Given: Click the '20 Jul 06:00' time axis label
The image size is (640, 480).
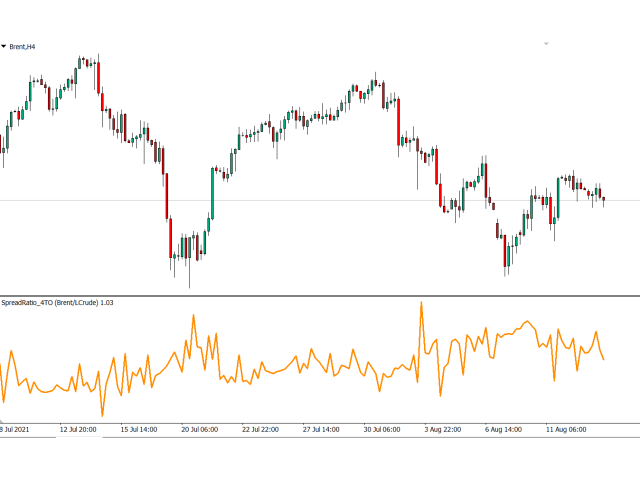Looking at the screenshot, I should (x=200, y=430).
